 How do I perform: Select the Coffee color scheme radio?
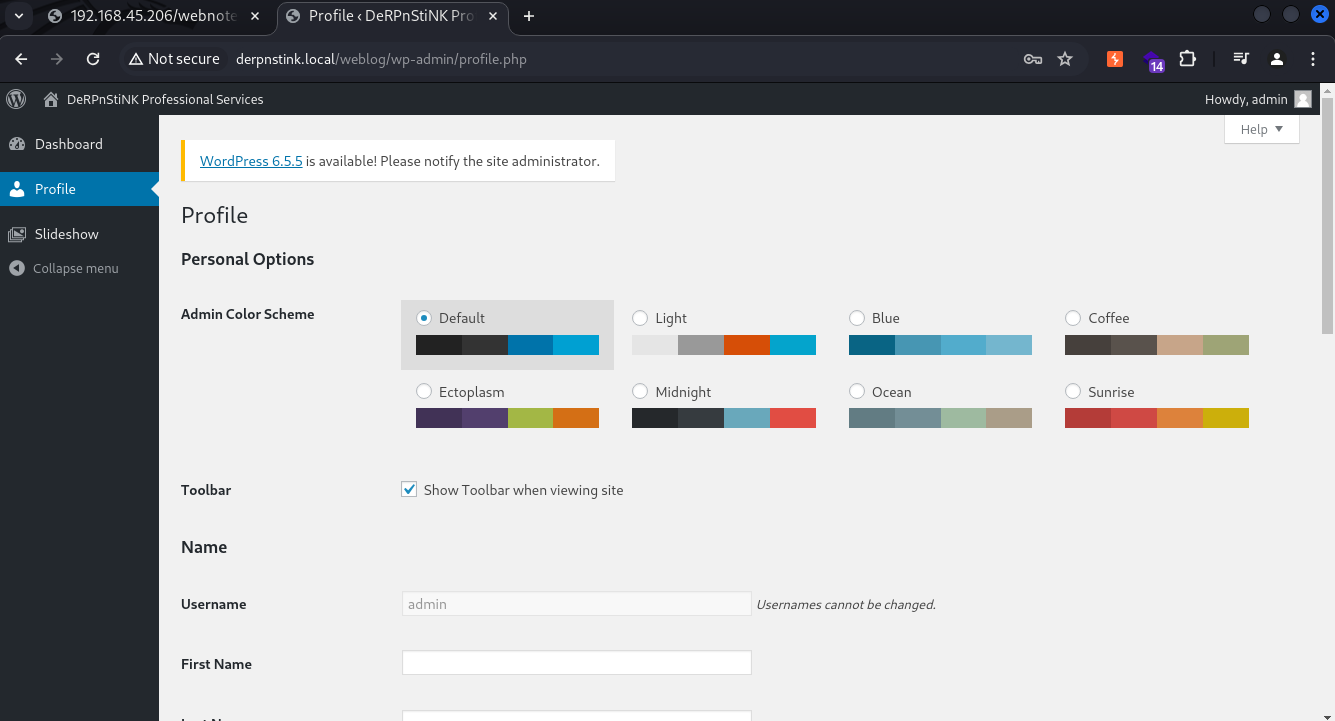point(1073,318)
